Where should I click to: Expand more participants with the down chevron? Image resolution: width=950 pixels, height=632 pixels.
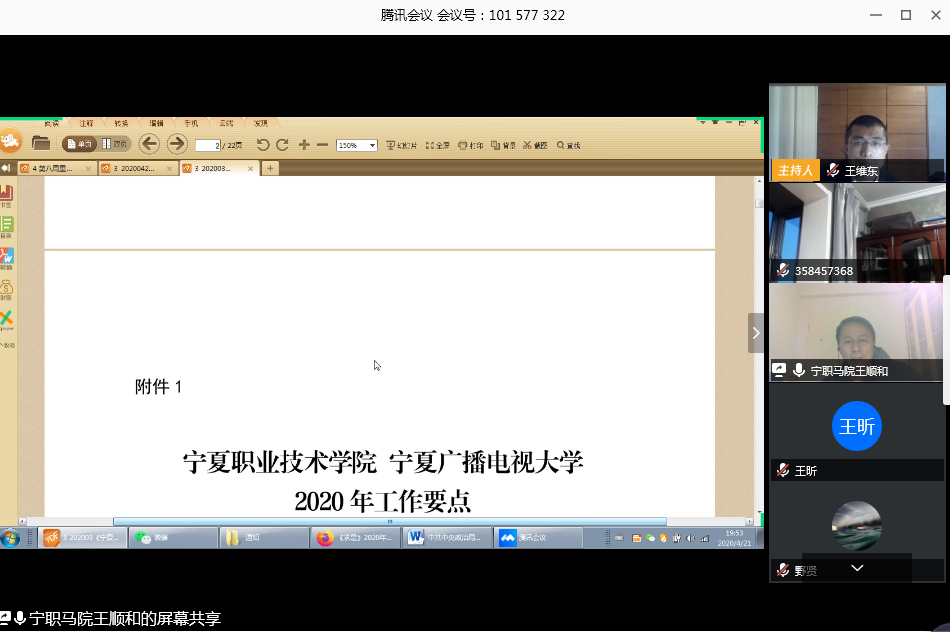point(857,568)
